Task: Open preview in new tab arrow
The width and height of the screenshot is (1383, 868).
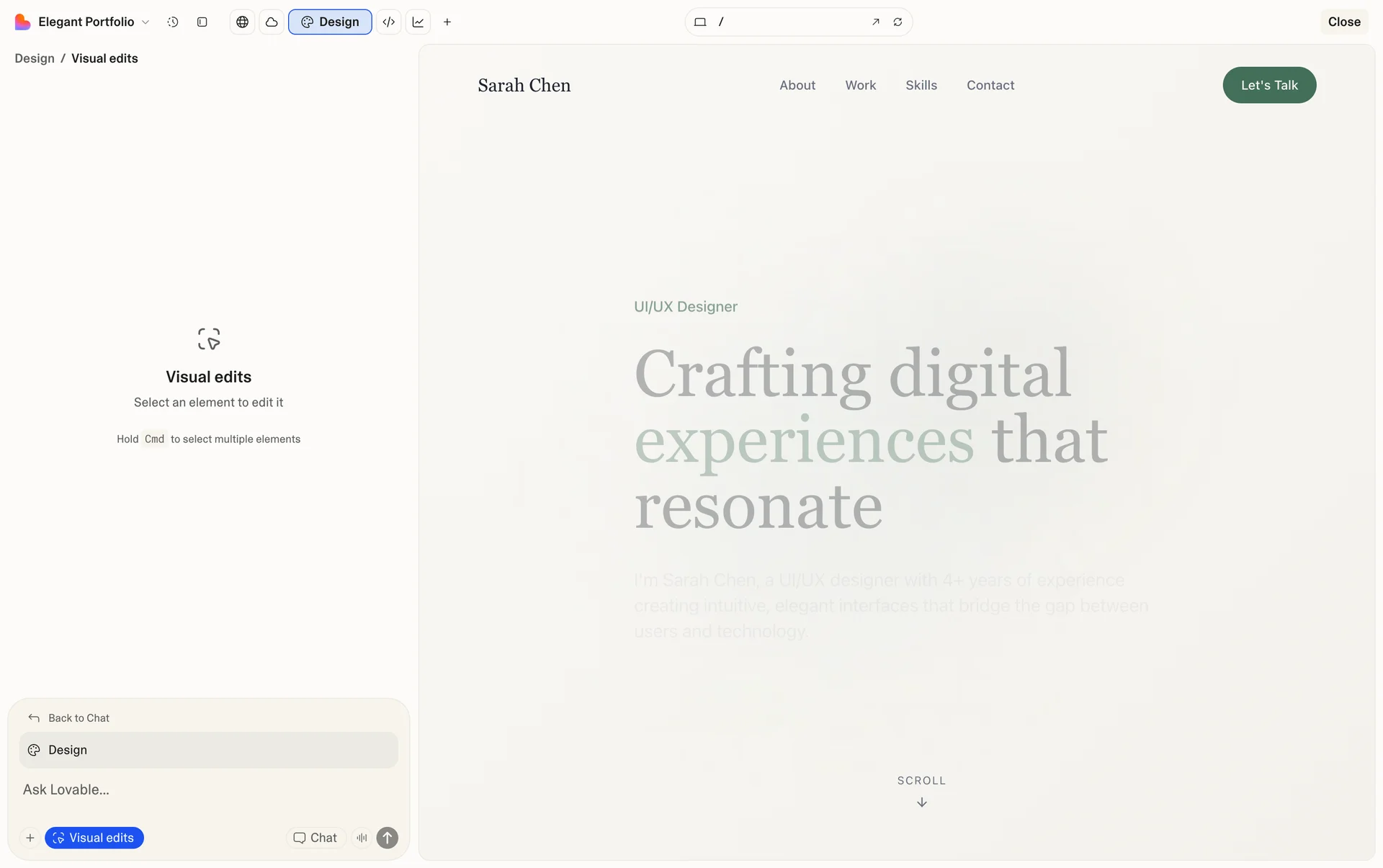Action: tap(876, 22)
